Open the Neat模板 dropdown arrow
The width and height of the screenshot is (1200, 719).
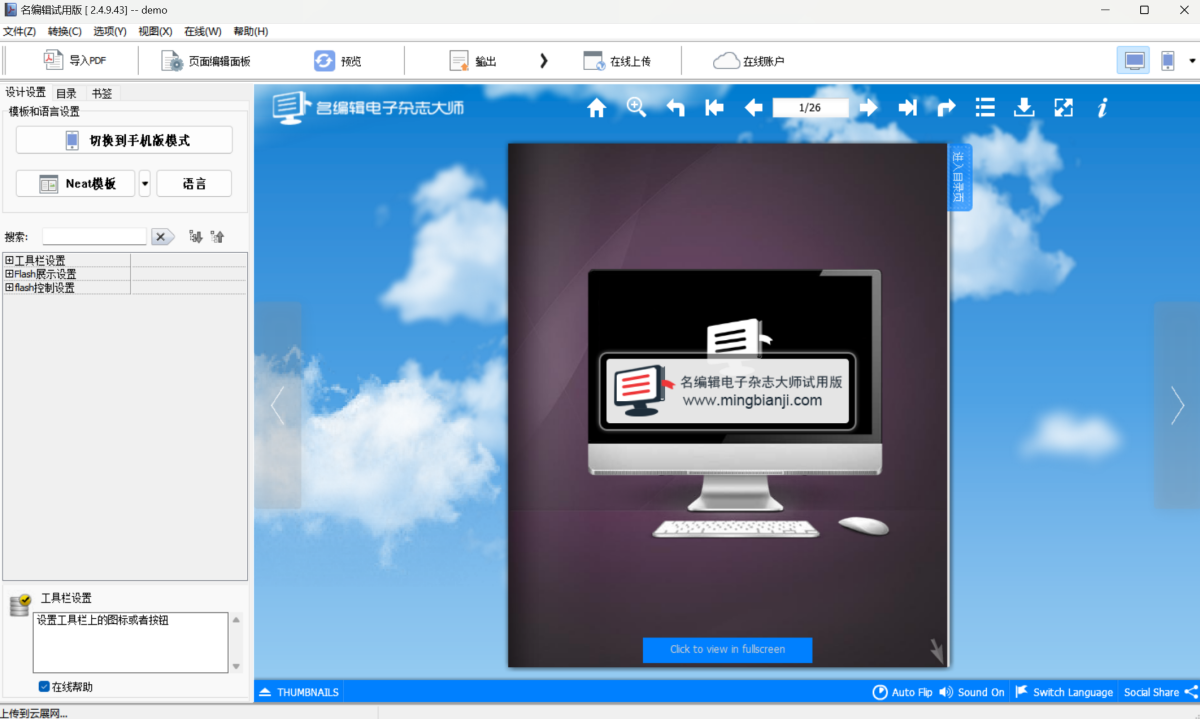145,184
